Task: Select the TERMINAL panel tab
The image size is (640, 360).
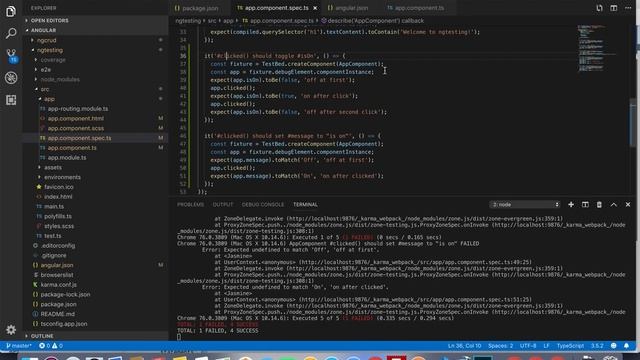Action: pyautogui.click(x=305, y=204)
